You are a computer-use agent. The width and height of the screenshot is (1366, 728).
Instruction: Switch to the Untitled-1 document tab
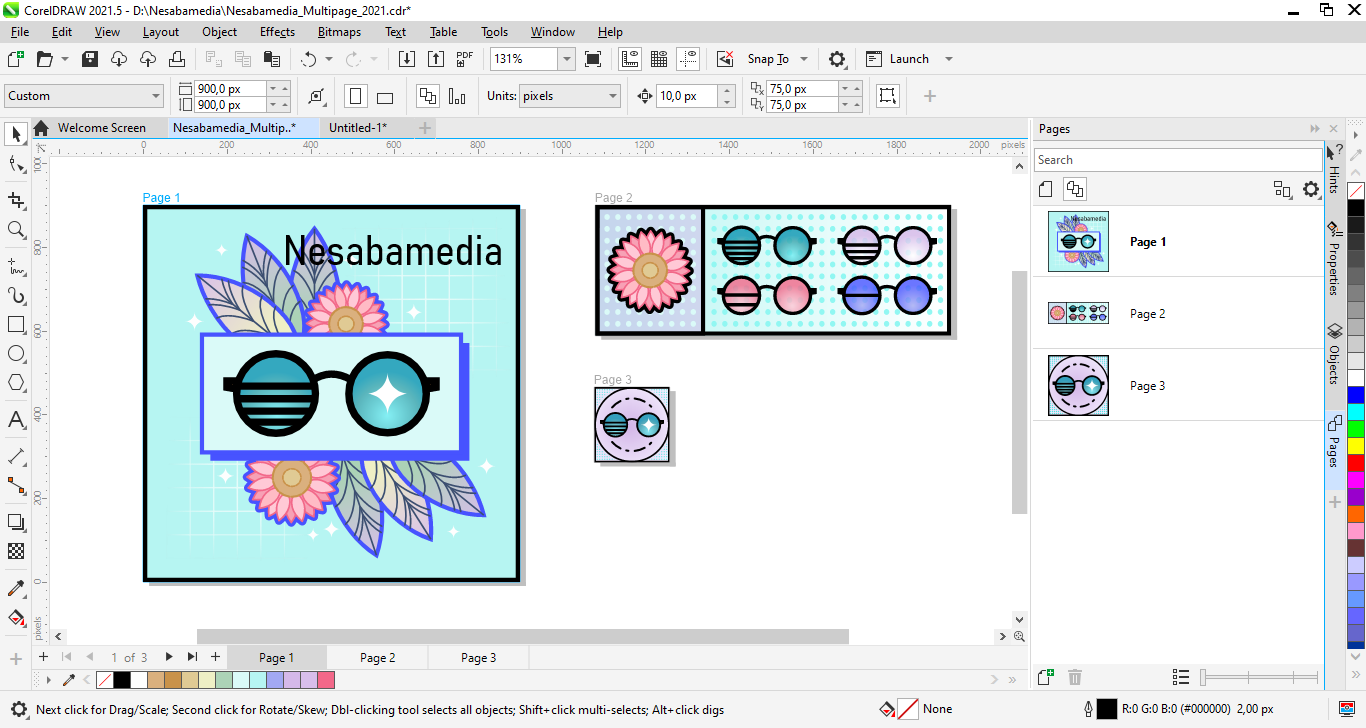pos(357,128)
